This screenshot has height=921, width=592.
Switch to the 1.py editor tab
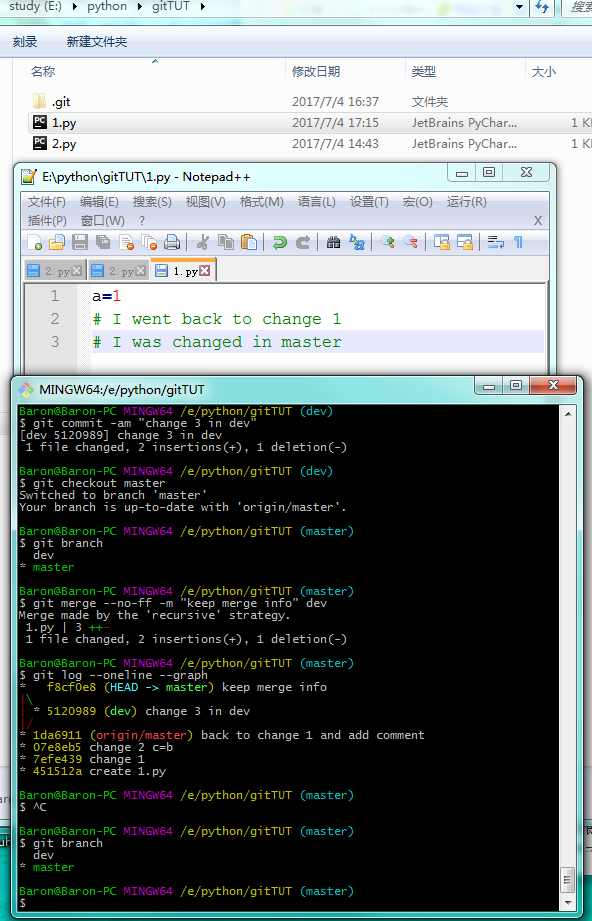tap(184, 271)
